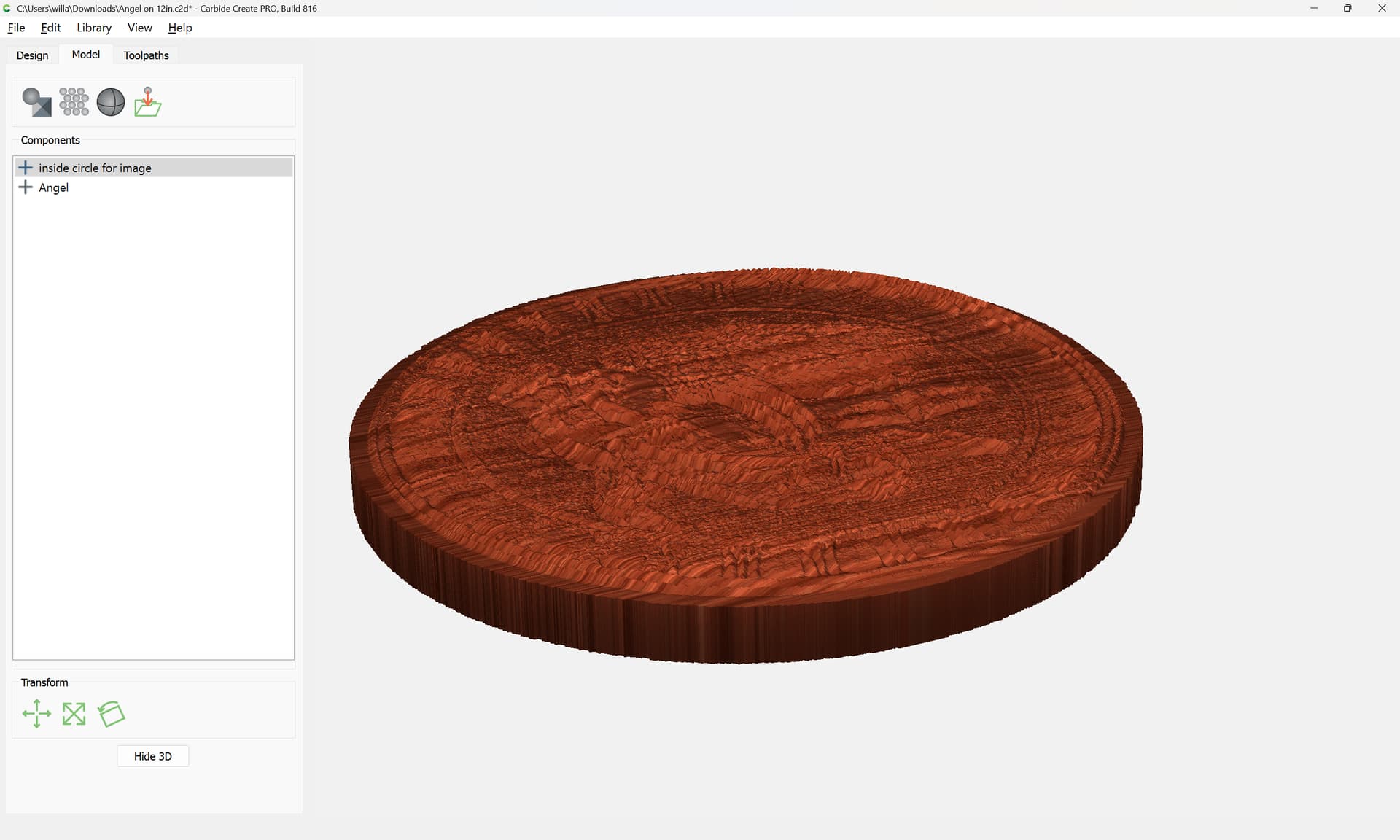Click the Move transform arrows icon

pos(36,714)
